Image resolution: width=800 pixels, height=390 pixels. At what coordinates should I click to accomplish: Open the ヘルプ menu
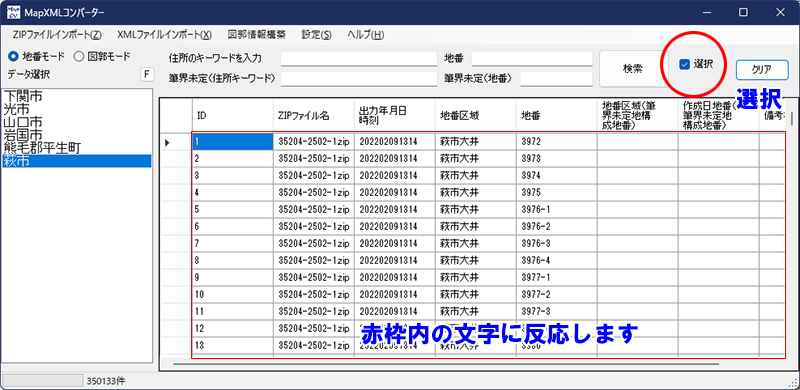(365, 35)
